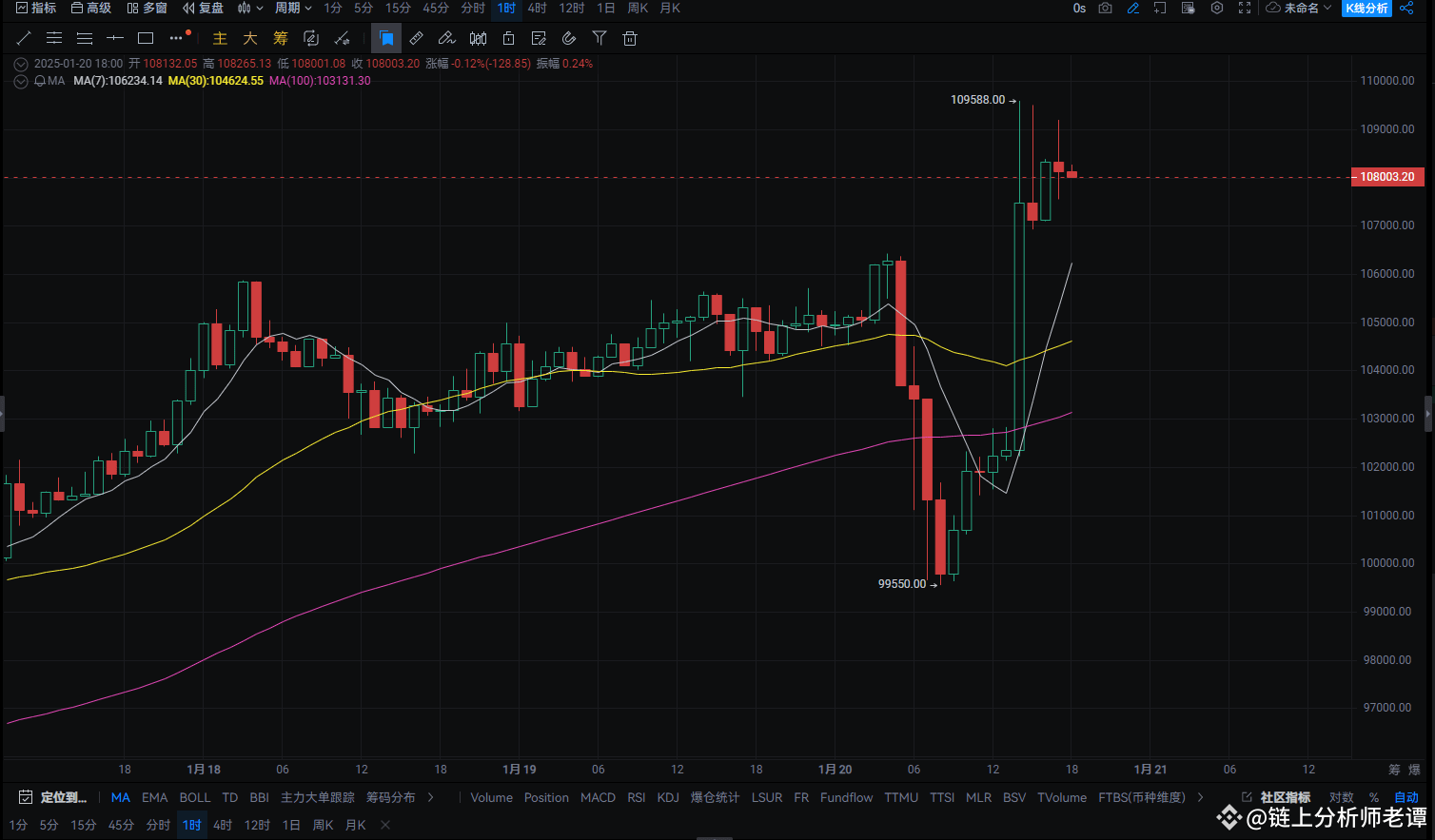1435x840 pixels.
Task: Click the pink MA(100) value label
Action: coord(320,81)
